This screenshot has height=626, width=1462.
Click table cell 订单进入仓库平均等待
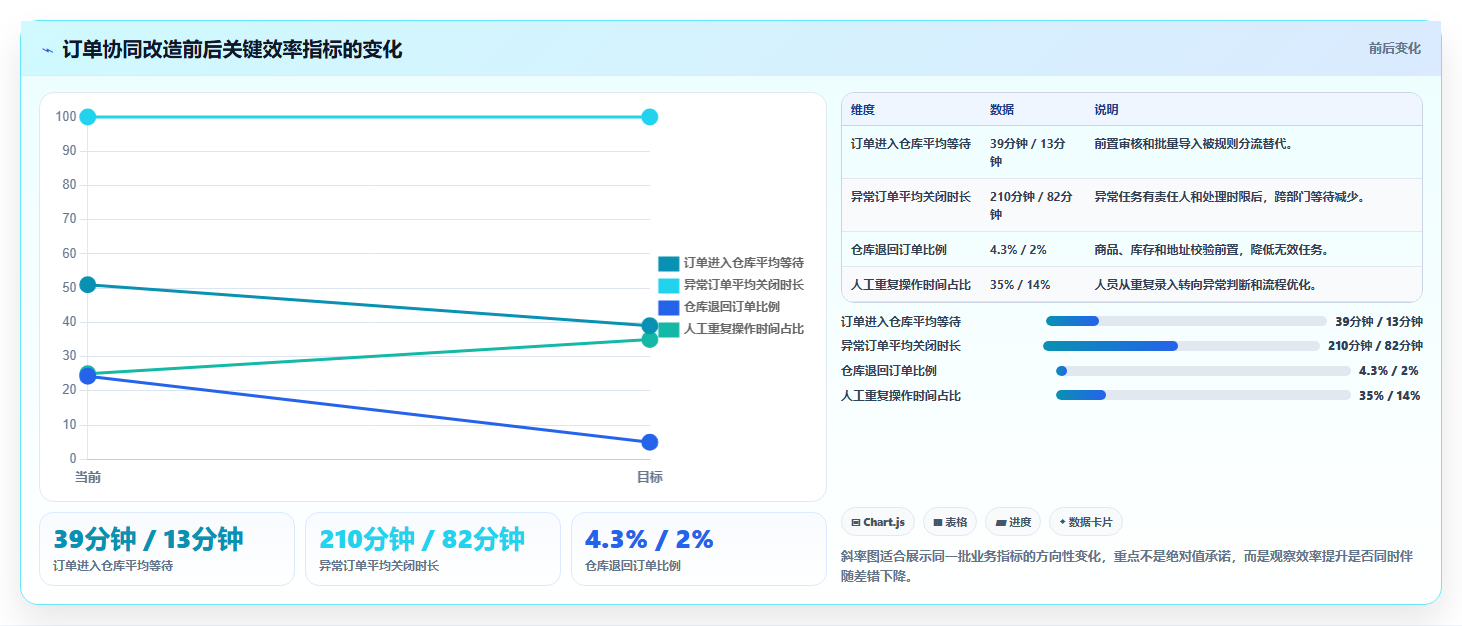[x=911, y=152]
